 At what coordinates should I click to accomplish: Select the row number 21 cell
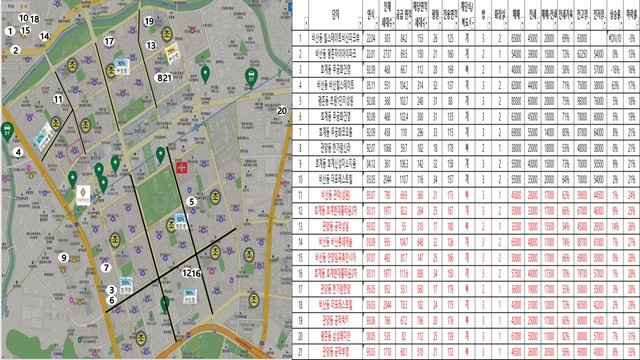click(x=301, y=351)
